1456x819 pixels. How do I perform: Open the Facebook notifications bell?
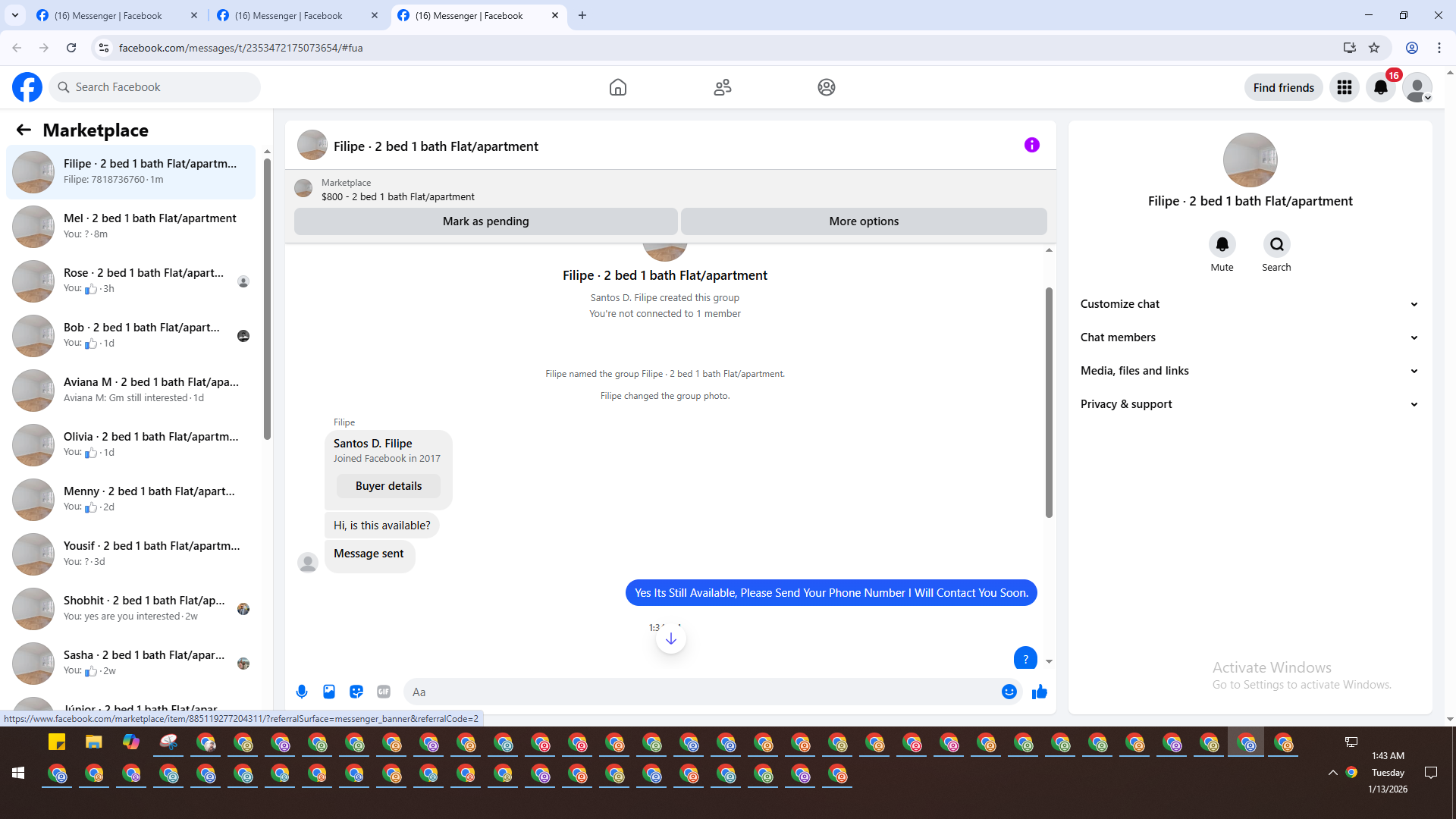pos(1380,87)
